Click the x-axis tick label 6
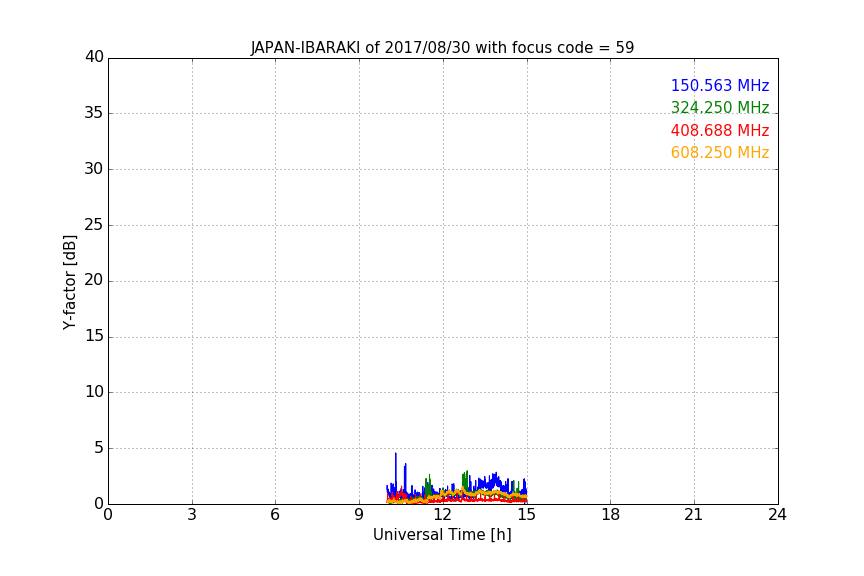The height and width of the screenshot is (576, 864). (x=275, y=515)
